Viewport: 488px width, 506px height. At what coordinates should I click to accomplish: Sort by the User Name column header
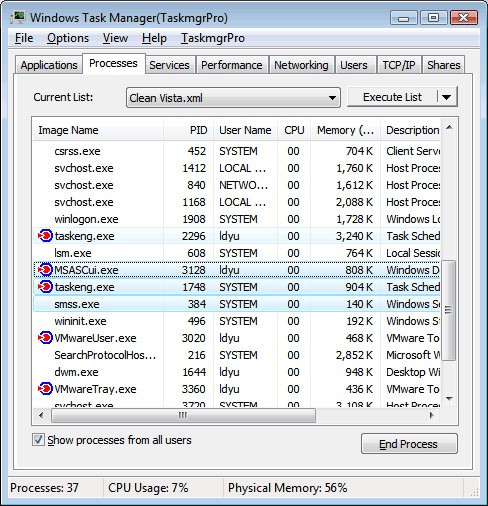[245, 130]
